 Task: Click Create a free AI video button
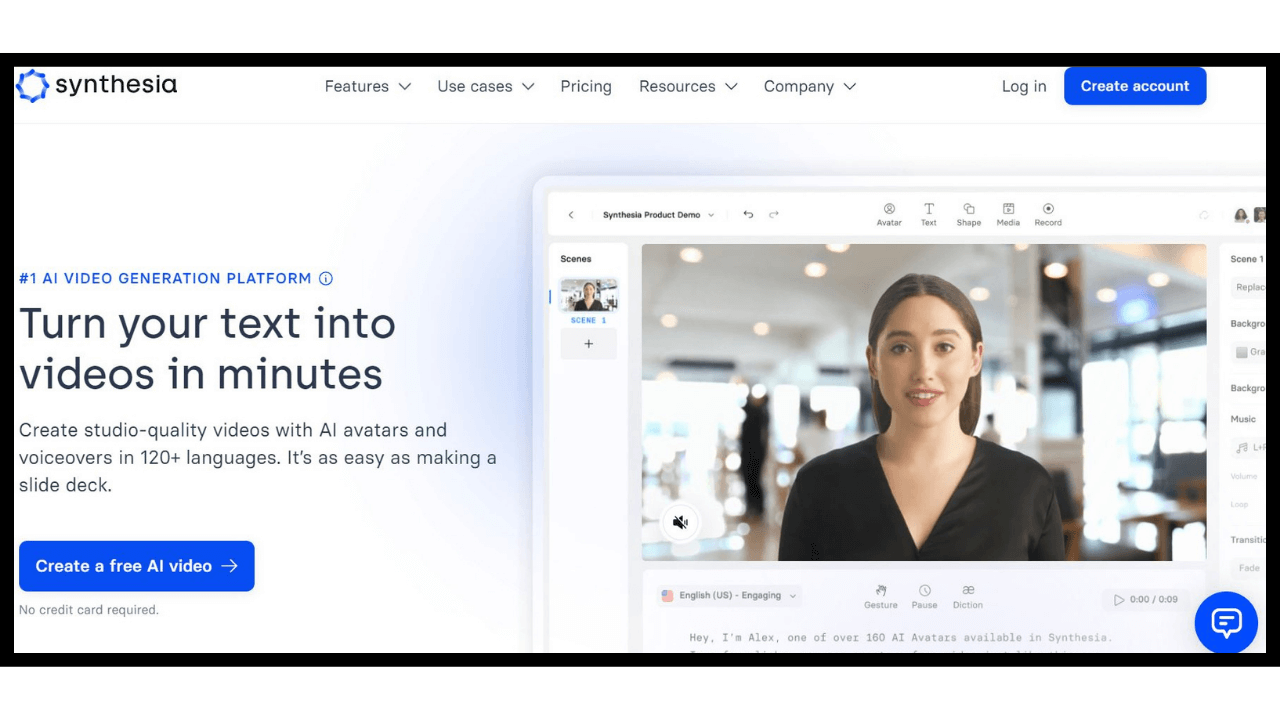[x=137, y=566]
